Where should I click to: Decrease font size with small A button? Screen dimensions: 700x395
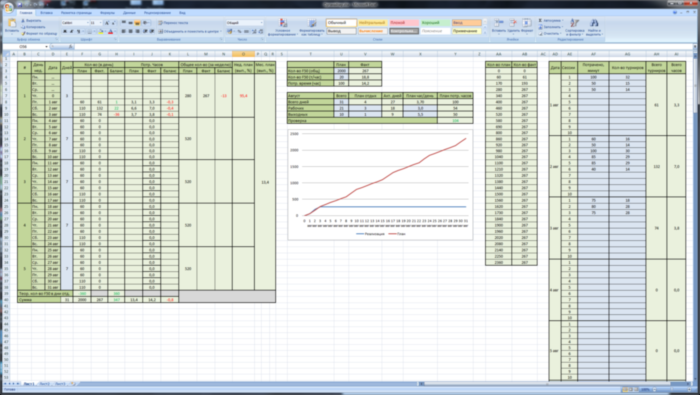coord(112,23)
